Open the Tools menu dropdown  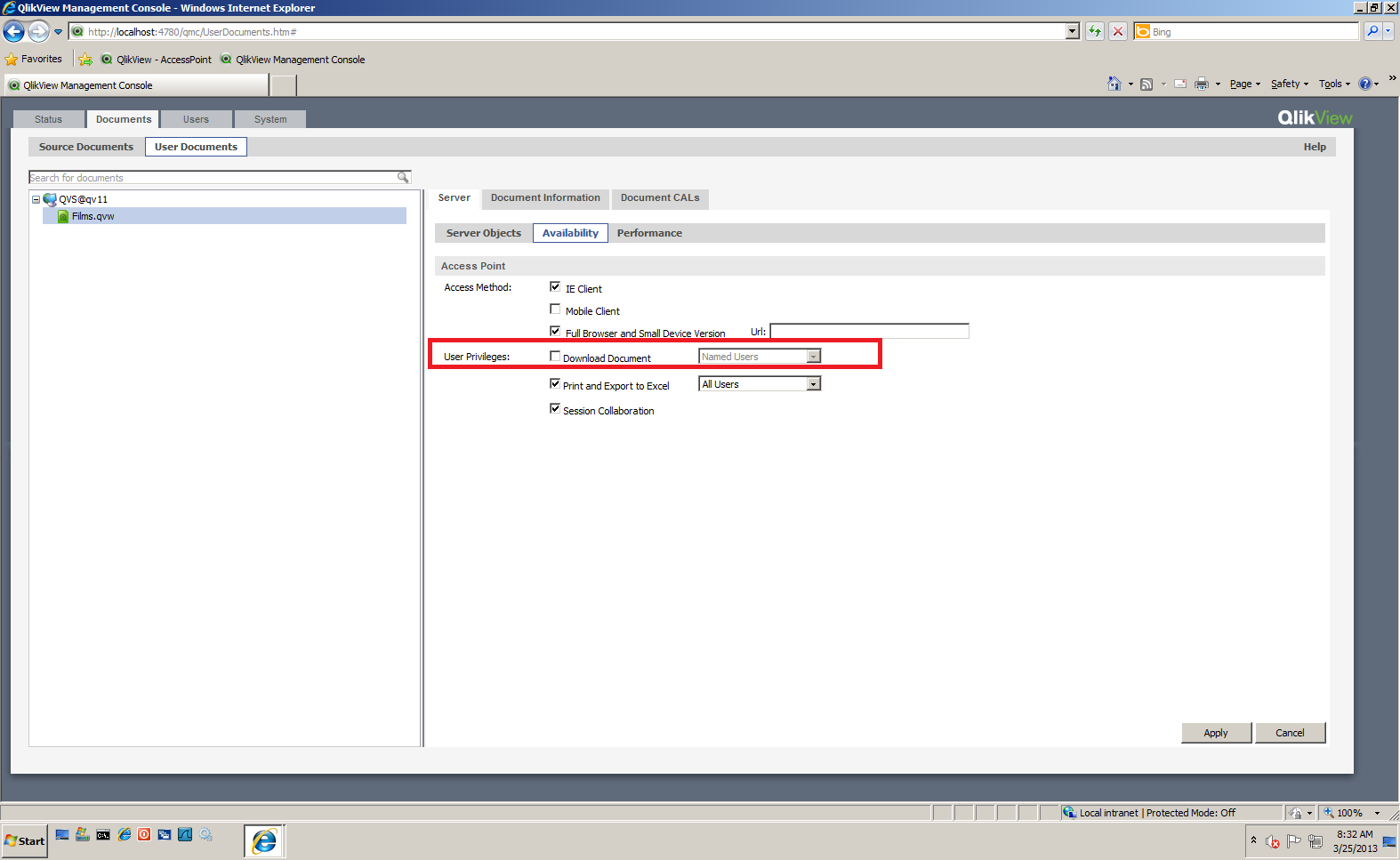1334,84
